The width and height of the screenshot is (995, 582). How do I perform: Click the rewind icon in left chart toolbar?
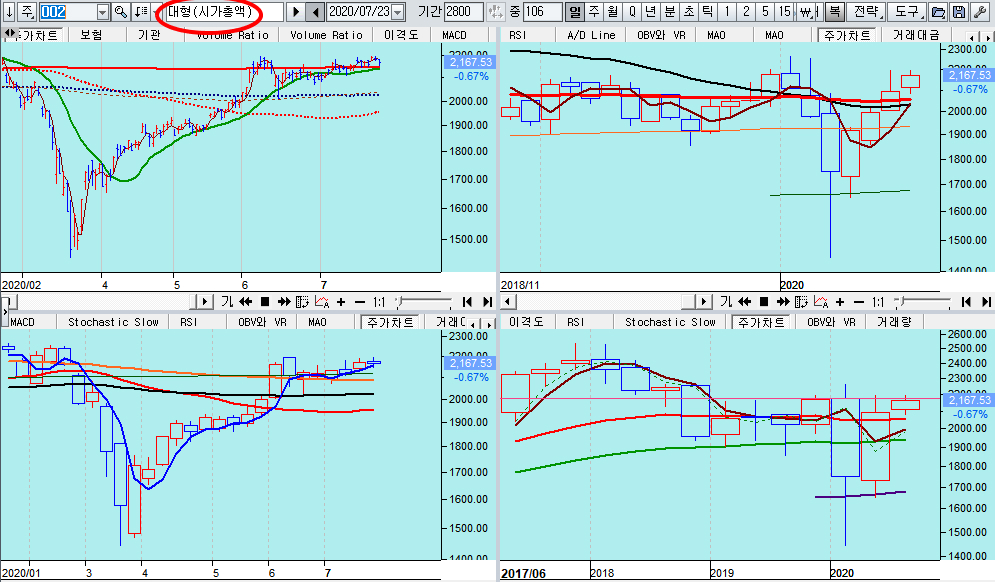point(246,301)
